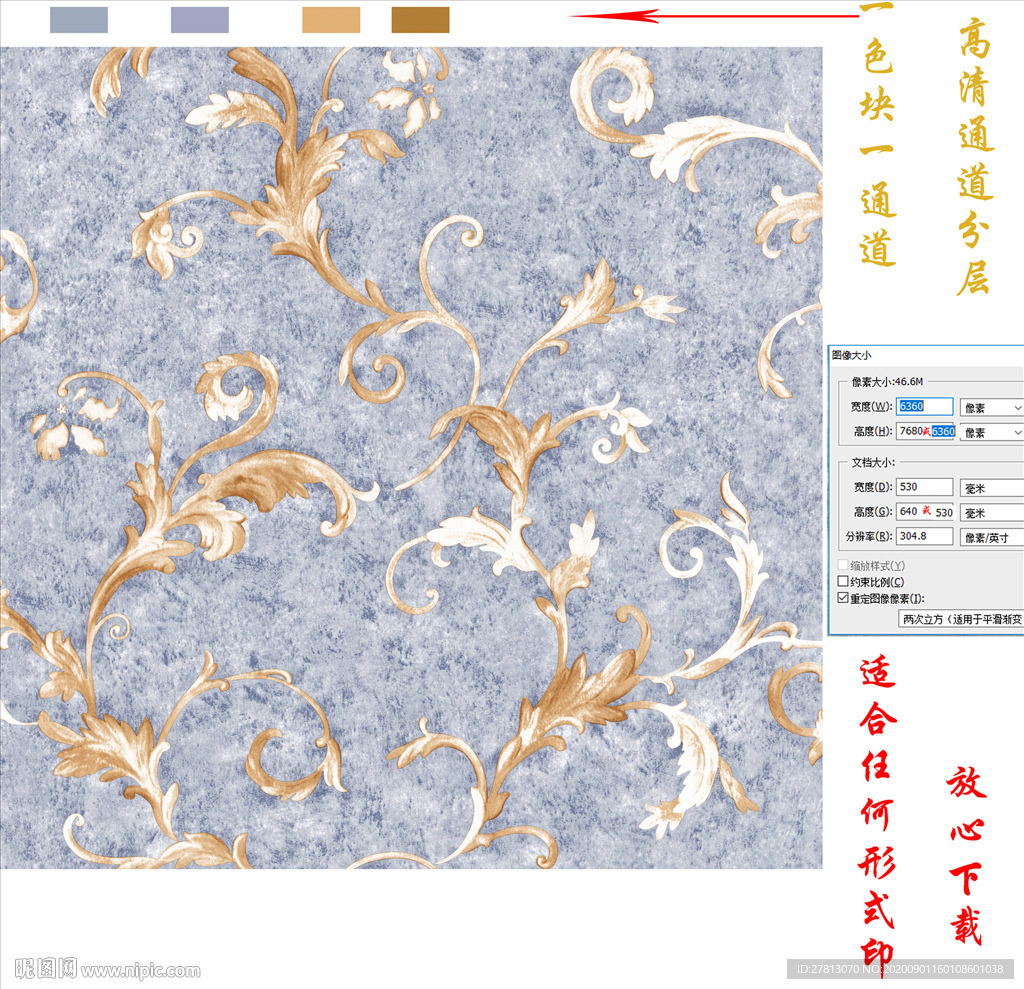Screen dimensions: 1024x989
Task: Click the 文档大小 section label
Action: pos(873,462)
